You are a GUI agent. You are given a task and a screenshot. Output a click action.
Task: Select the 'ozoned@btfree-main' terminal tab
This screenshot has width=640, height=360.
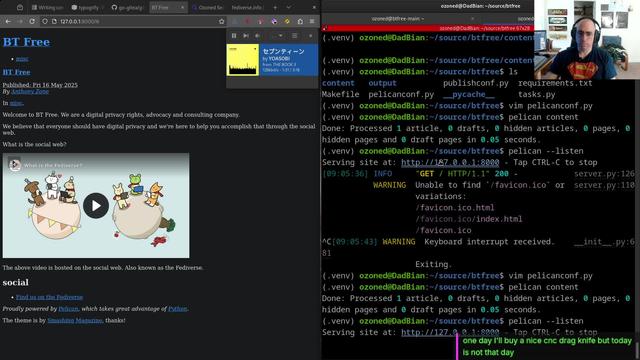(x=398, y=19)
